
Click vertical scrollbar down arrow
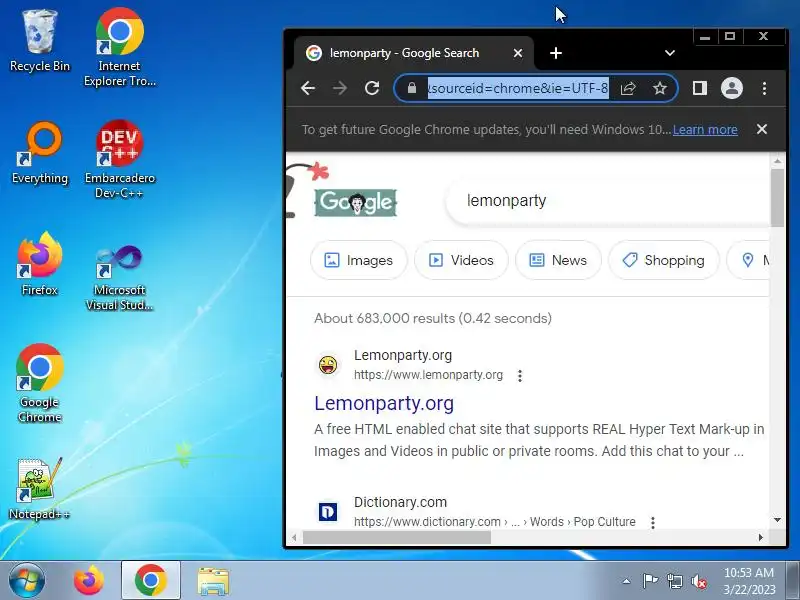tap(777, 520)
